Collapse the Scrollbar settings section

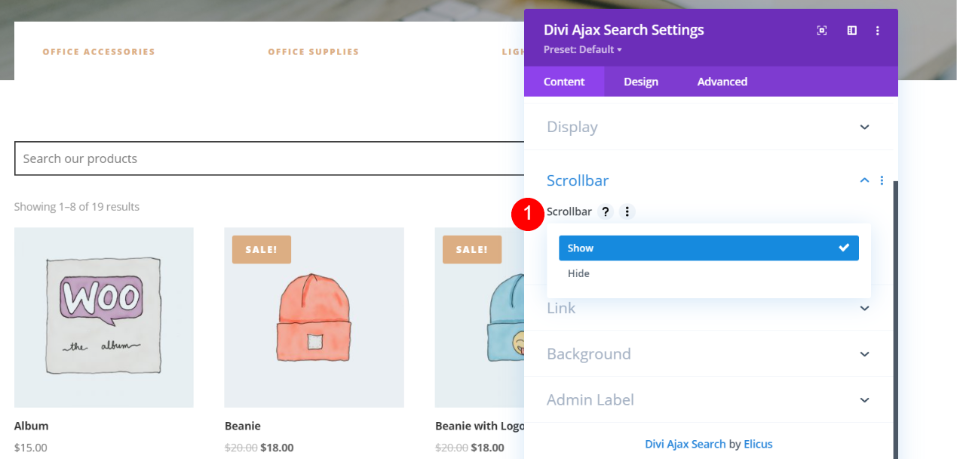(864, 181)
